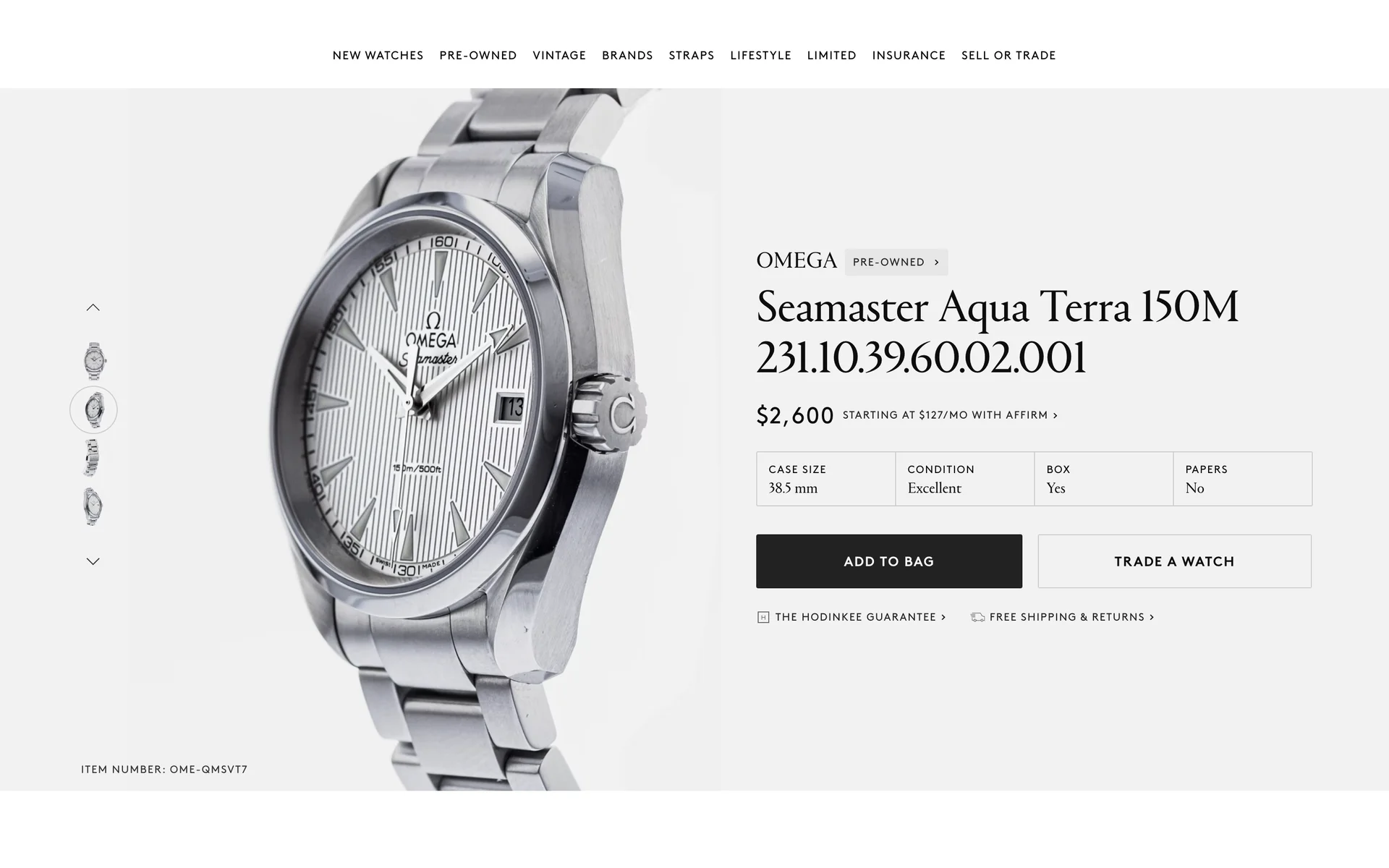This screenshot has height=868, width=1389.
Task: Click the Hodinkee Guarantee shield icon
Action: point(763,617)
